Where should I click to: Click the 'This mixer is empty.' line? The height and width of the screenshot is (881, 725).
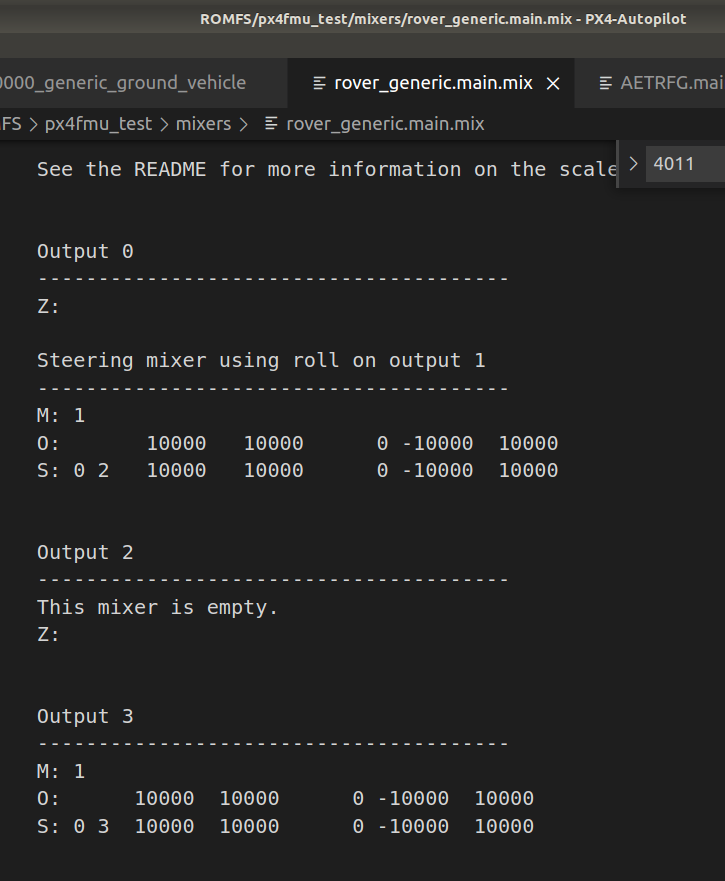tap(158, 607)
